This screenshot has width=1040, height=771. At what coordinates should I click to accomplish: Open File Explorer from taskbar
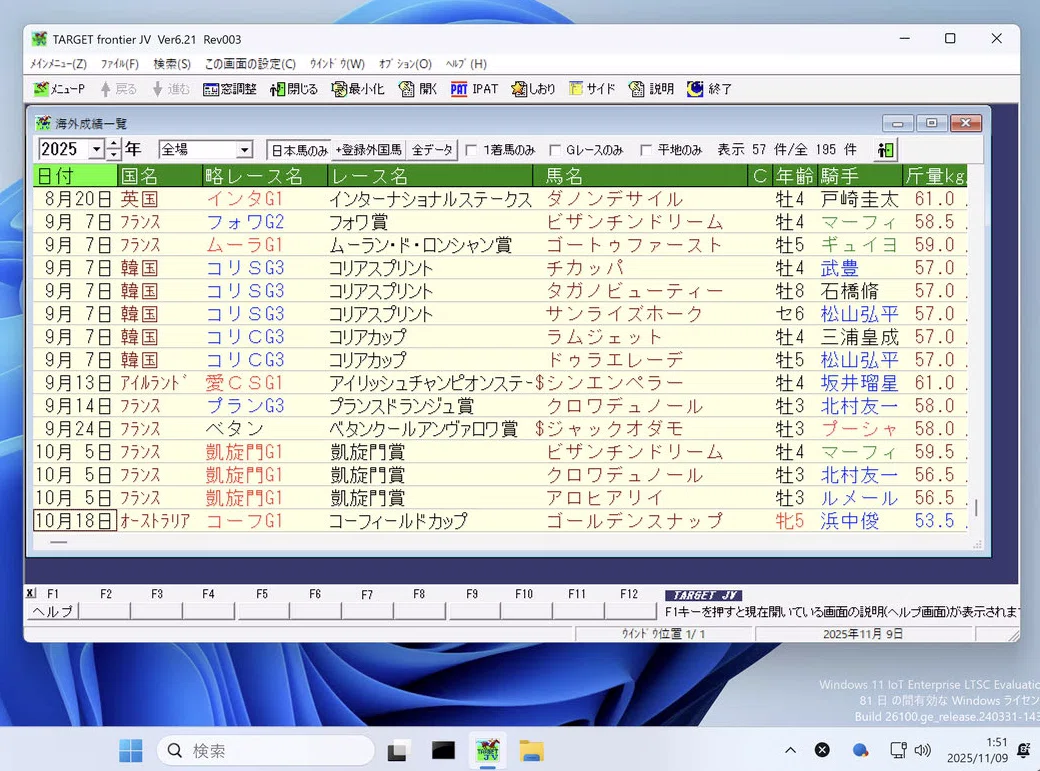(x=531, y=750)
